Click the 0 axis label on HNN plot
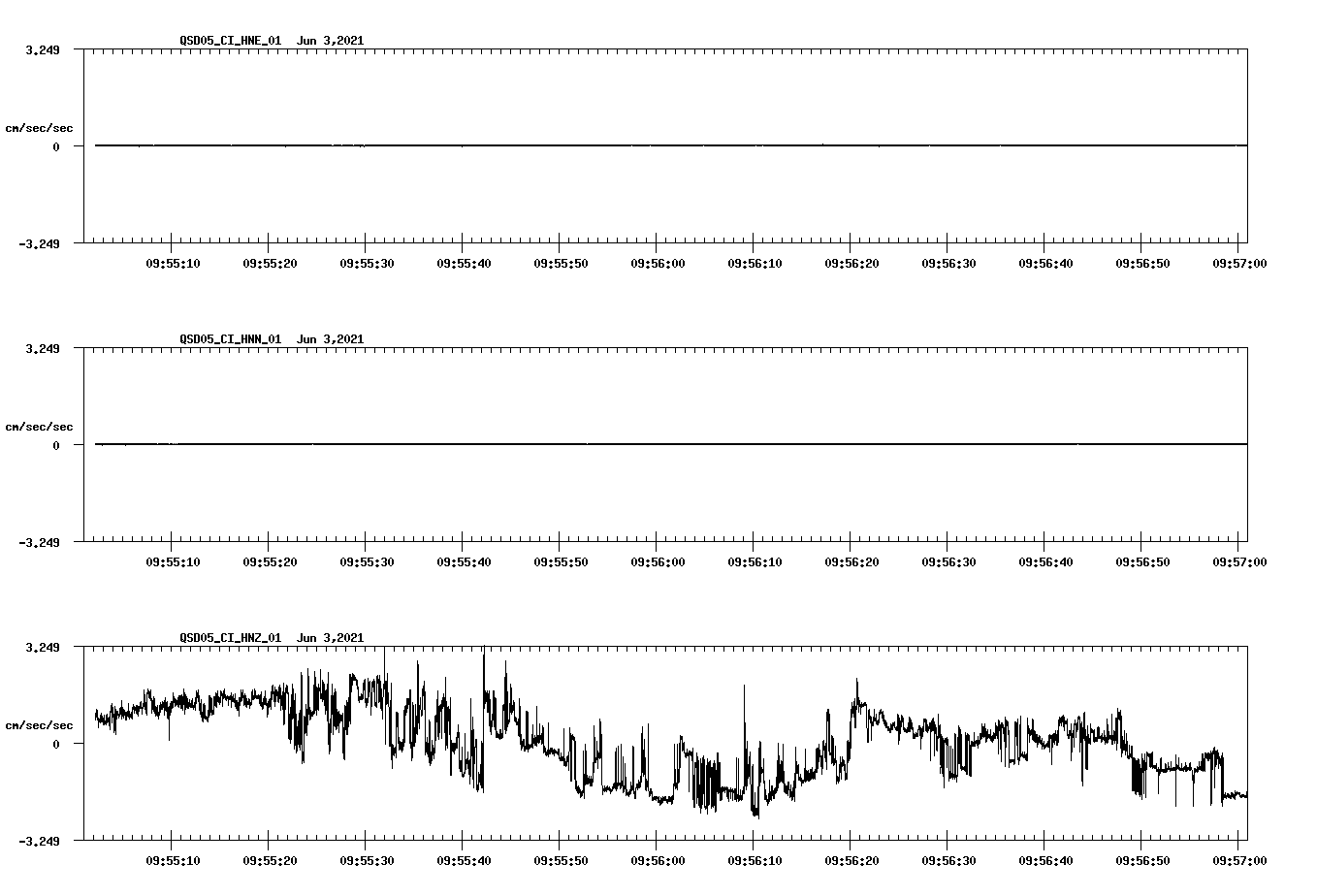The width and height of the screenshot is (1317, 896). (x=56, y=445)
